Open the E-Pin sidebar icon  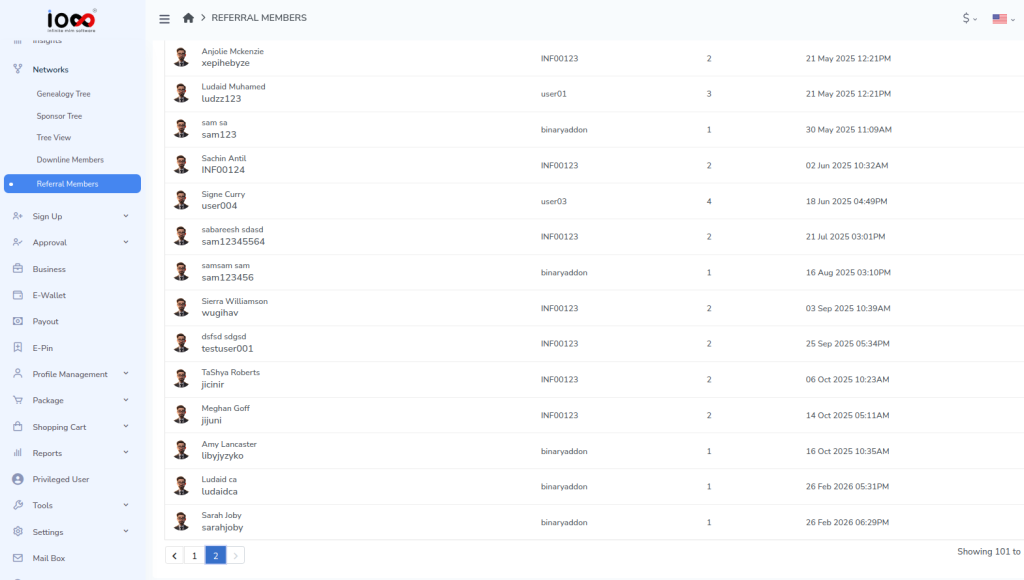click(18, 348)
